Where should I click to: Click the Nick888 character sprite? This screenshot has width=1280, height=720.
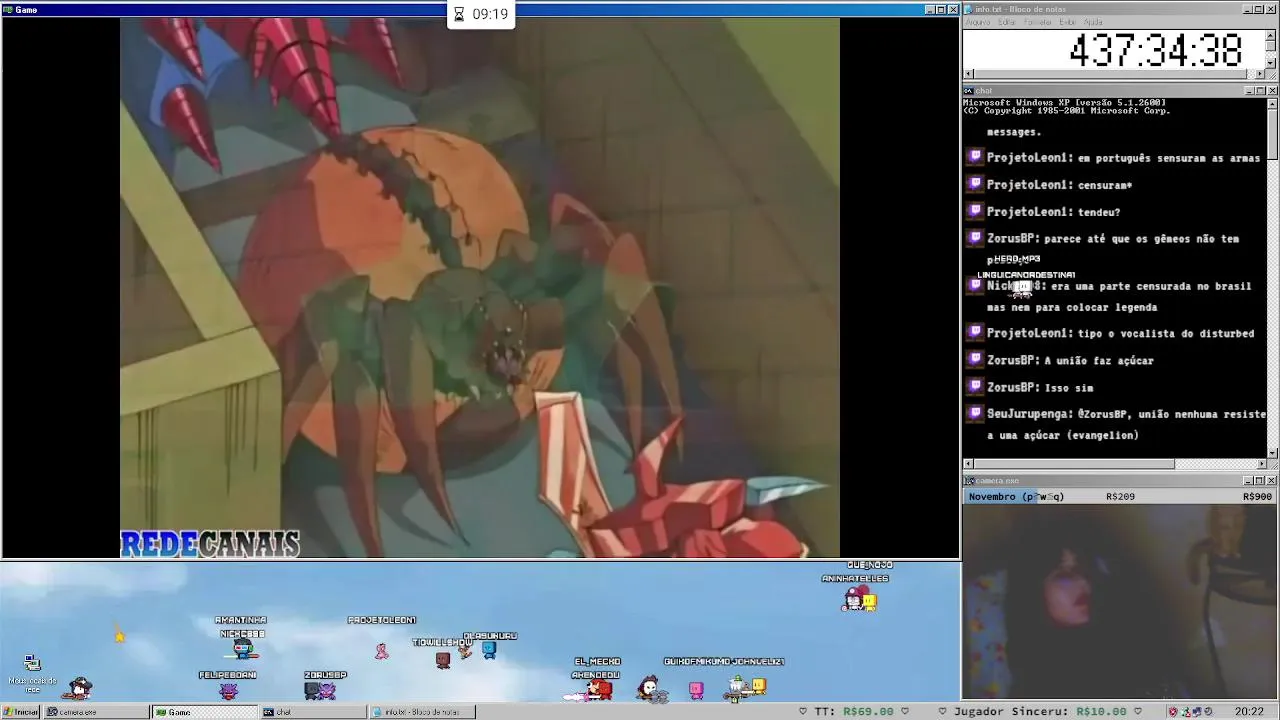[x=243, y=649]
